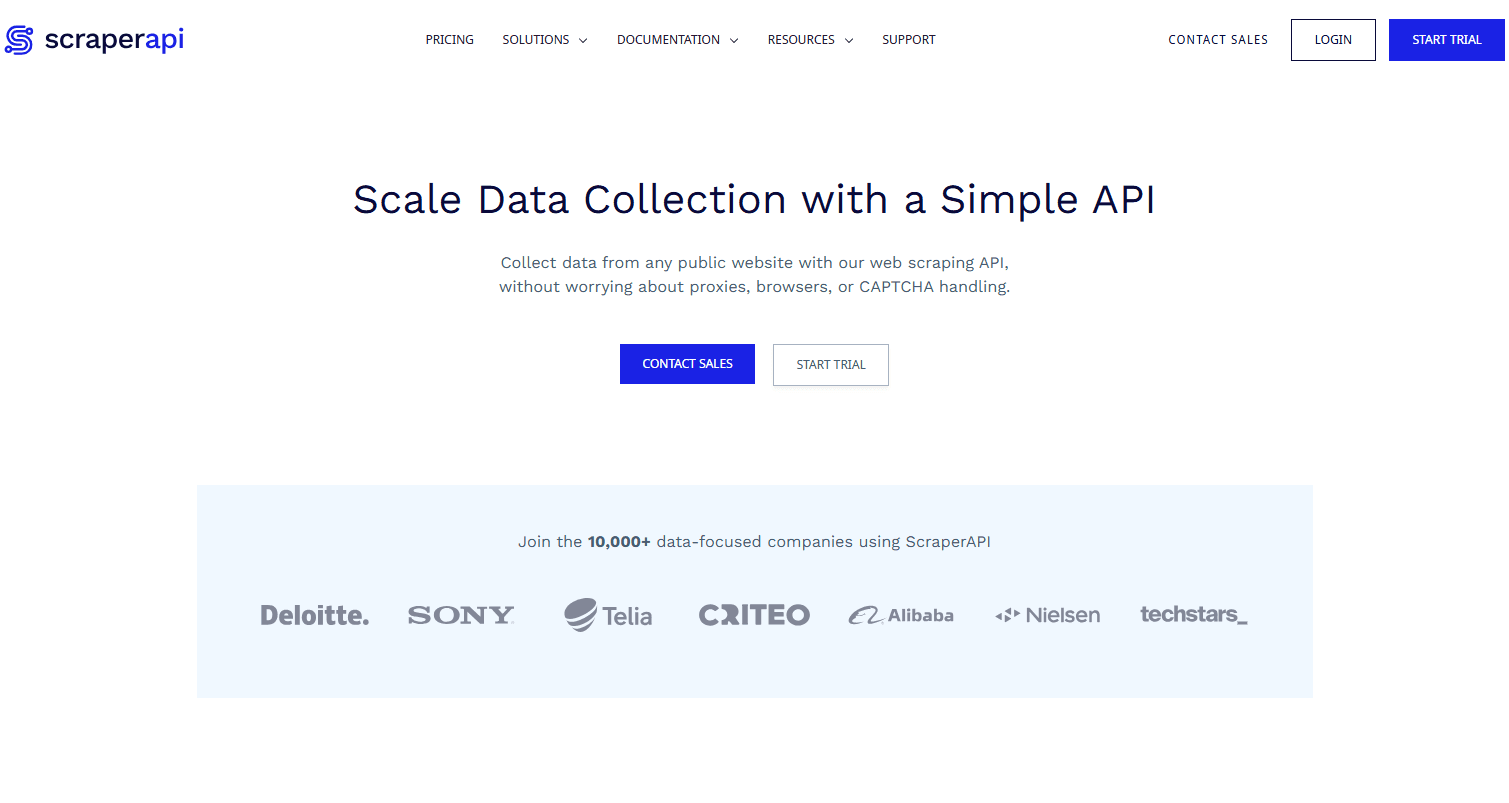The image size is (1509, 803).
Task: Expand the Solutions dropdown chevron
Action: click(x=583, y=41)
